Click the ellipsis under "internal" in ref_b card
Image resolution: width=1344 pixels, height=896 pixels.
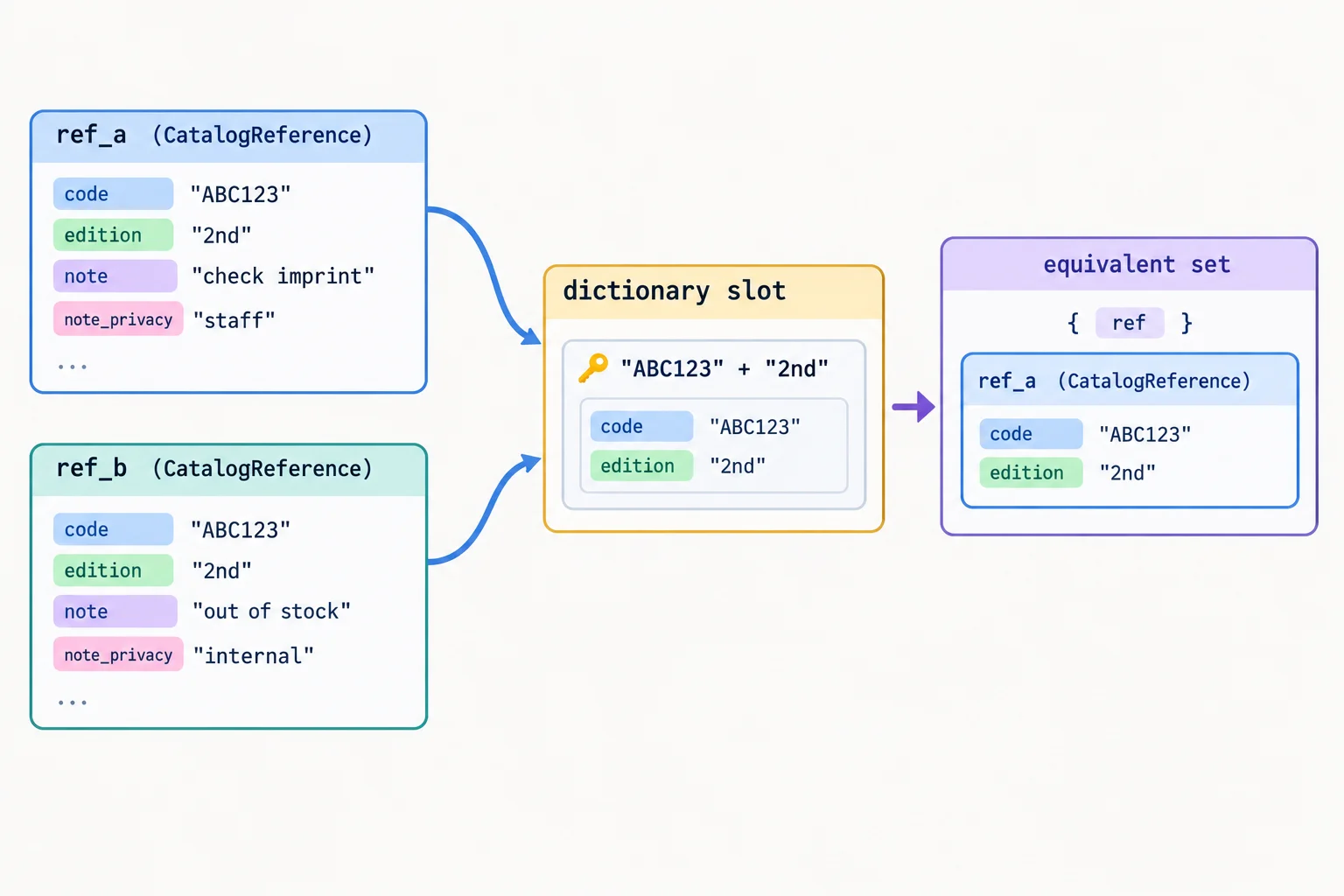coord(73,703)
